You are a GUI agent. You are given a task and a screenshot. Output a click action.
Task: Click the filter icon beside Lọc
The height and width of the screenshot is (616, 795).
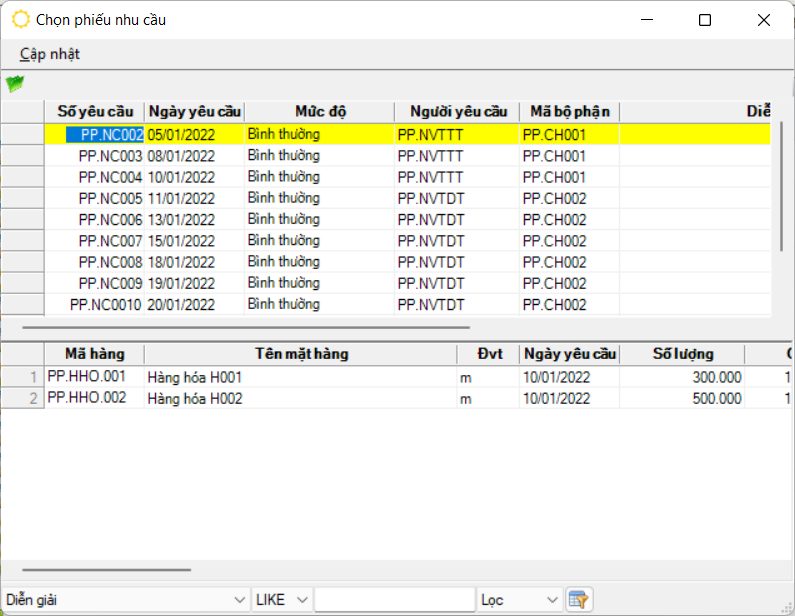pyautogui.click(x=578, y=599)
